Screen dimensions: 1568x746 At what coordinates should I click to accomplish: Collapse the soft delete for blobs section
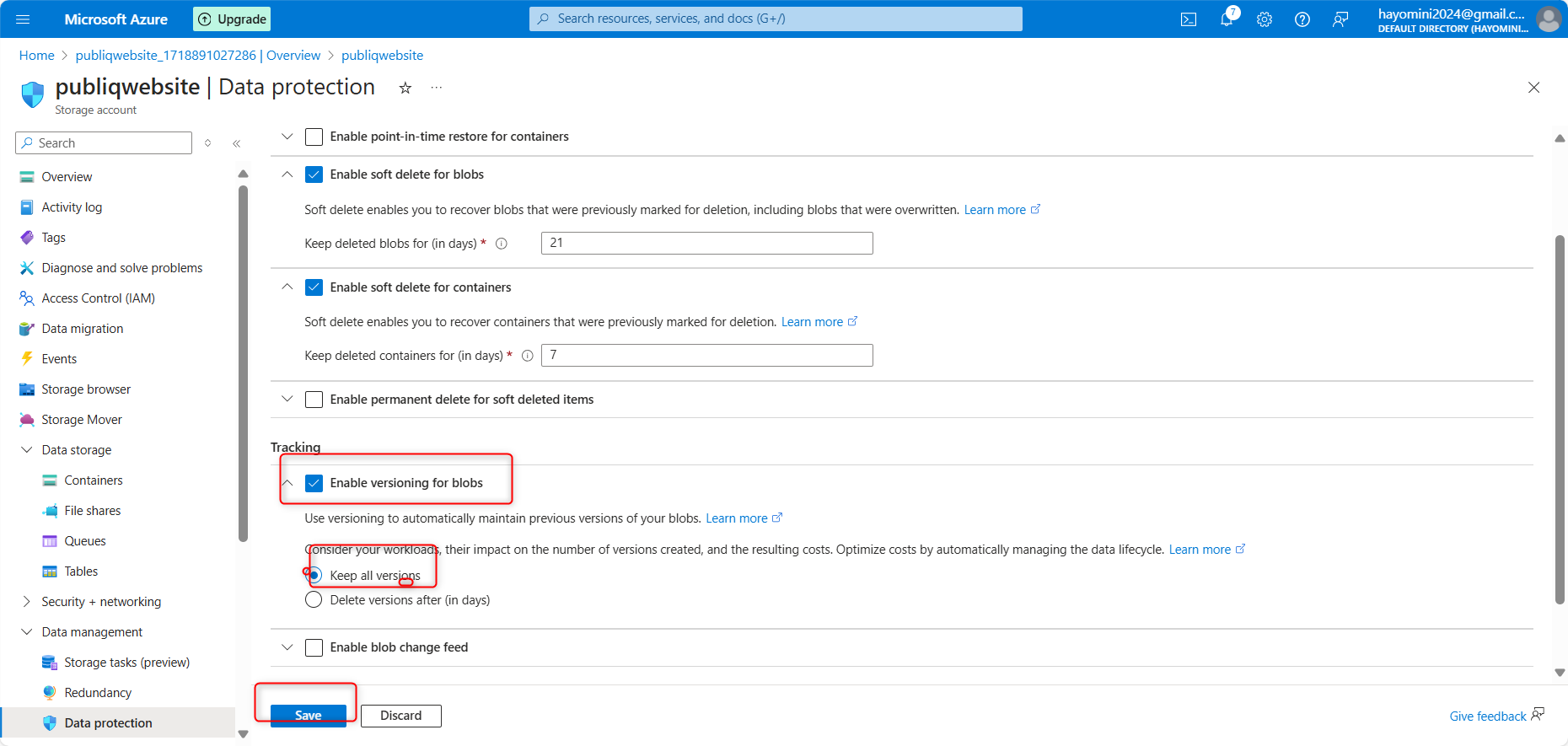(x=287, y=174)
